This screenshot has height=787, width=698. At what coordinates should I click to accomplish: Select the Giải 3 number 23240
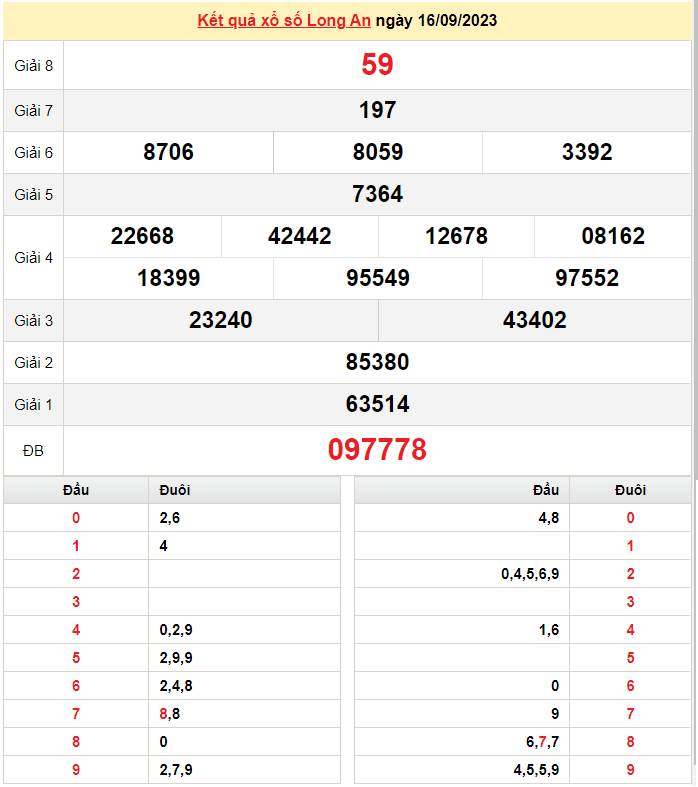[221, 320]
